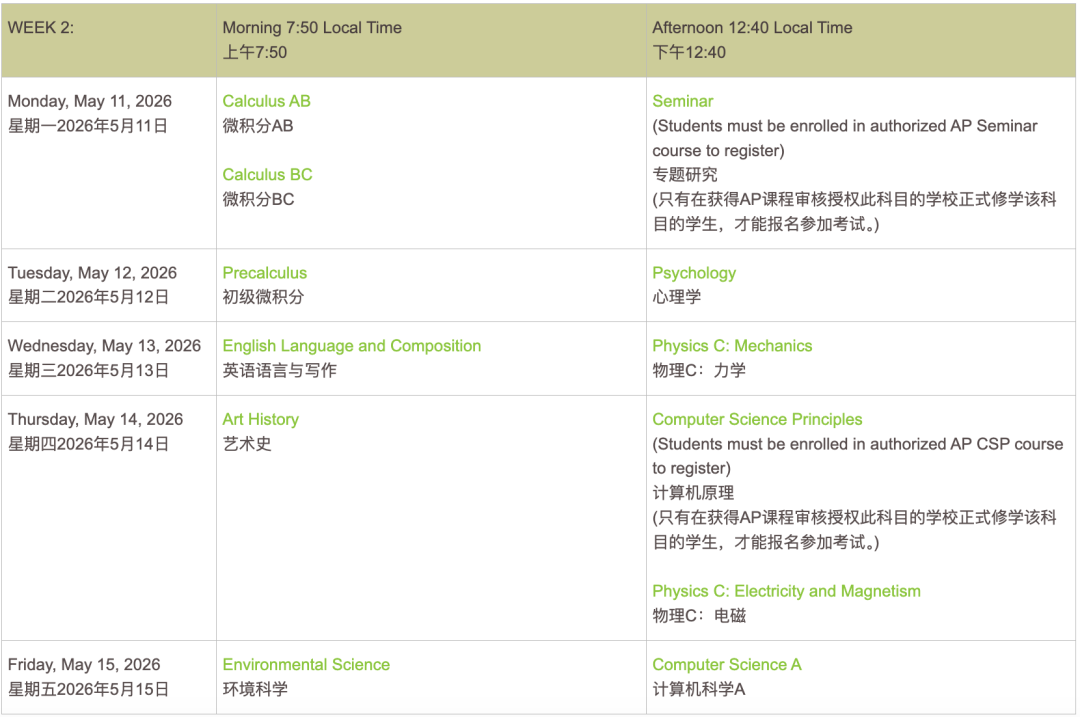Open English Language and Composition link
Viewport: 1080px width, 717px height.
[x=352, y=345]
